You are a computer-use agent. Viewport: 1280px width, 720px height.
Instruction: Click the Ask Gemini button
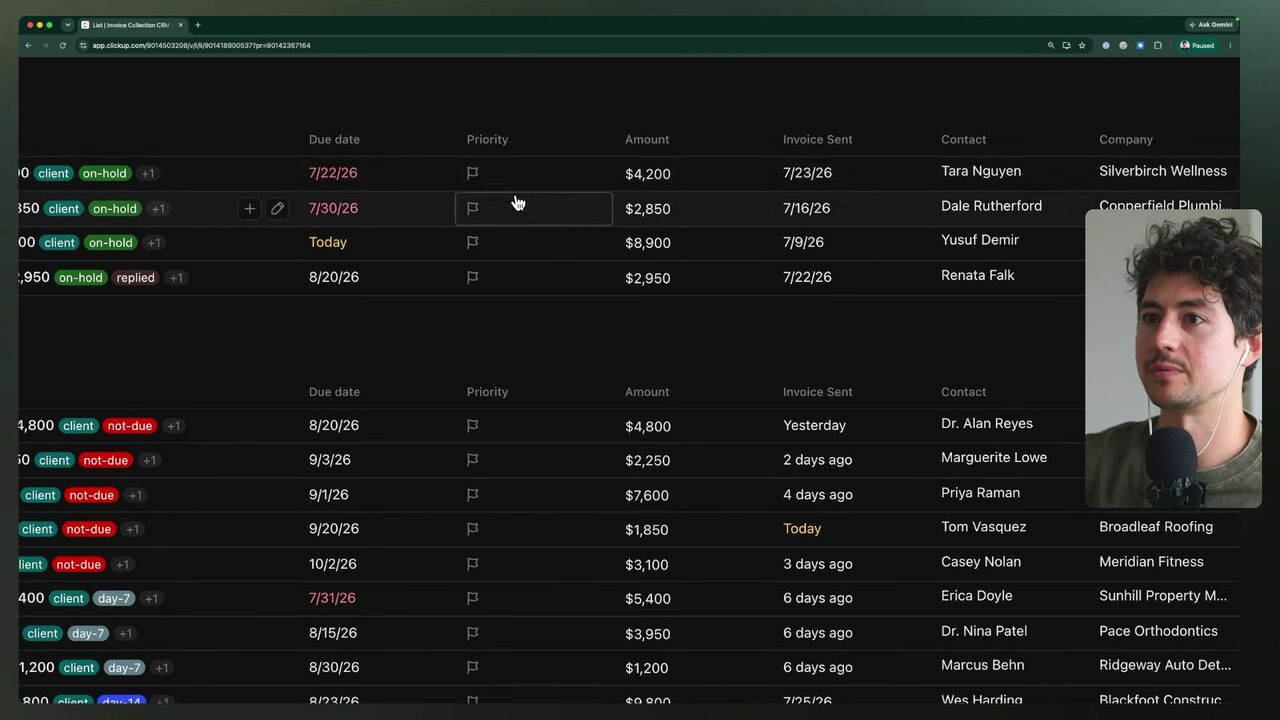pyautogui.click(x=1211, y=25)
